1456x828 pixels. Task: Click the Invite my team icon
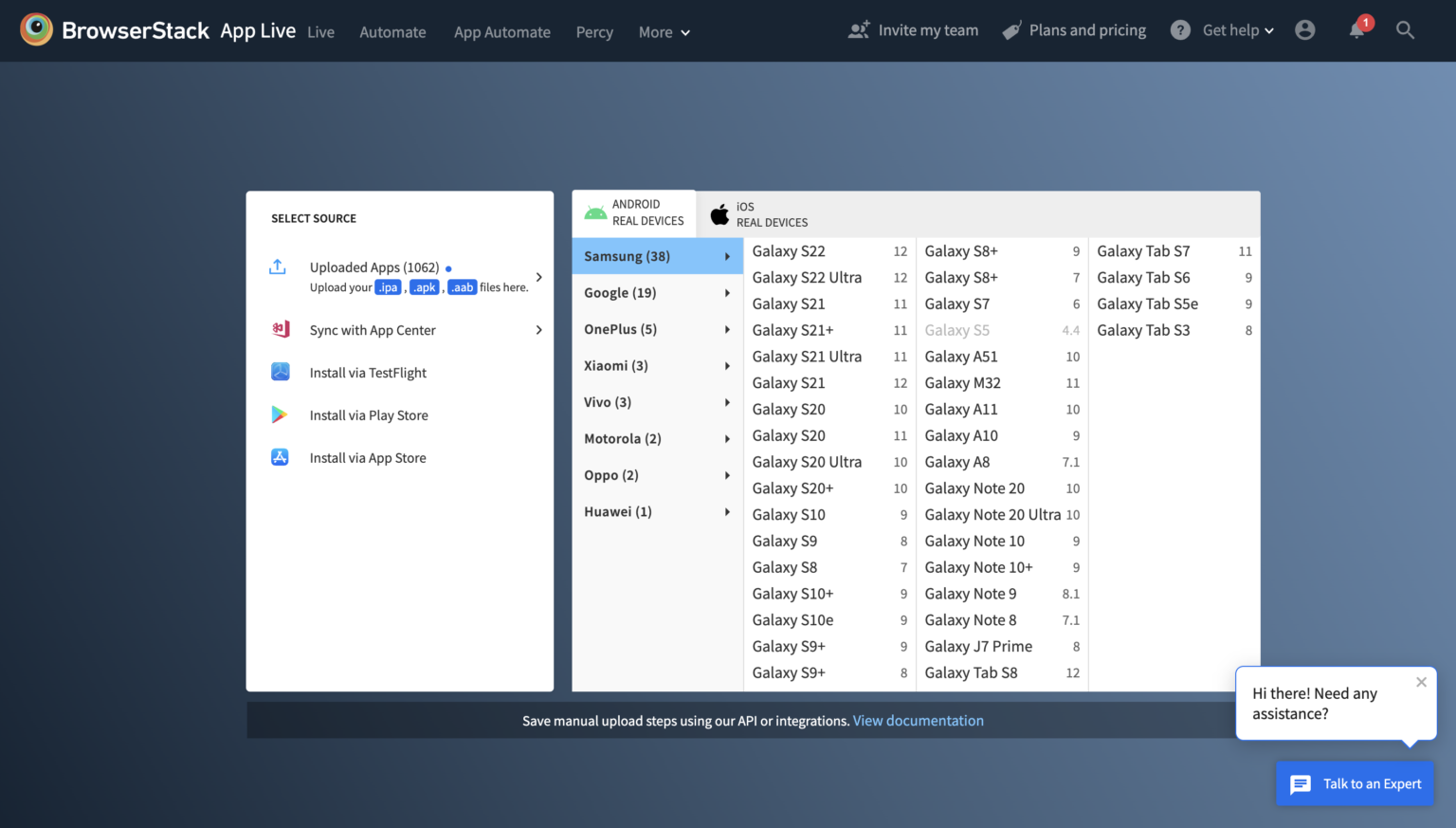point(859,29)
